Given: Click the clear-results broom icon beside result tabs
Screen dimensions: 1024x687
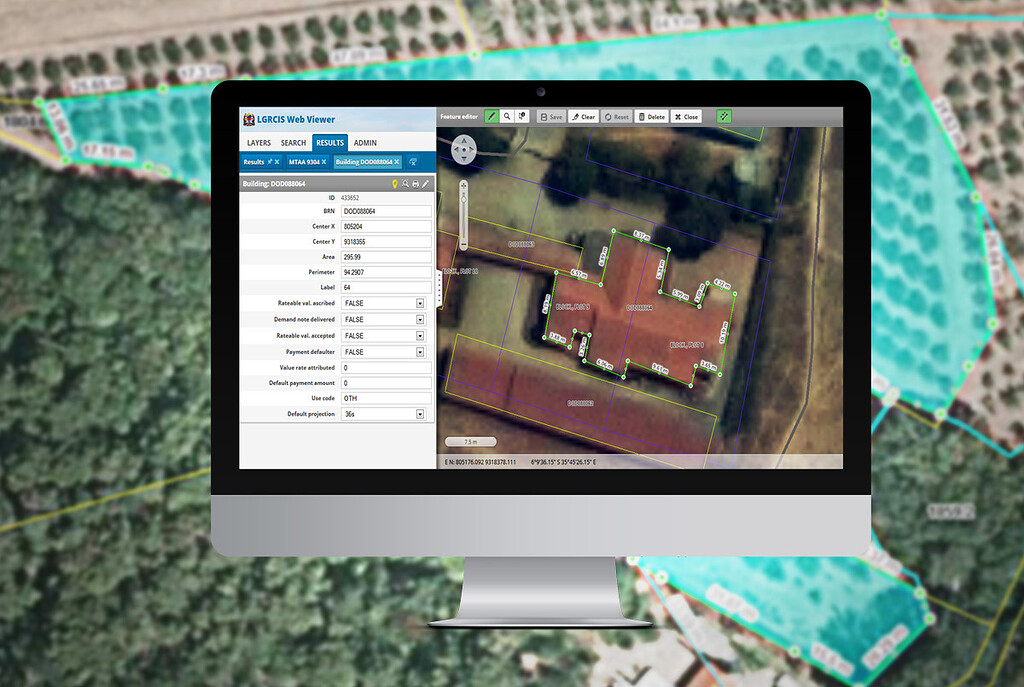Looking at the screenshot, I should (x=413, y=162).
